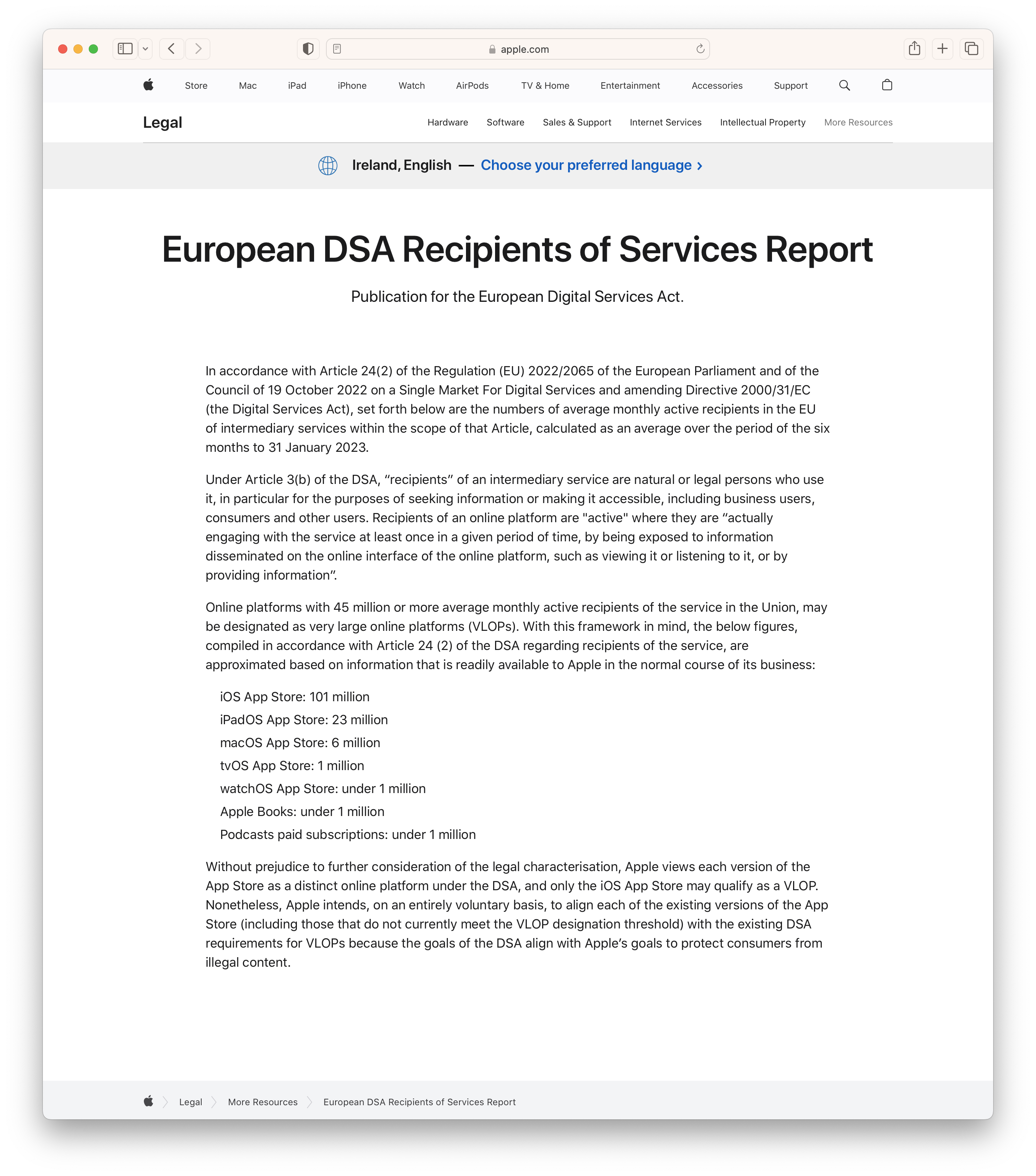
Task: Open the Share menu
Action: click(915, 49)
